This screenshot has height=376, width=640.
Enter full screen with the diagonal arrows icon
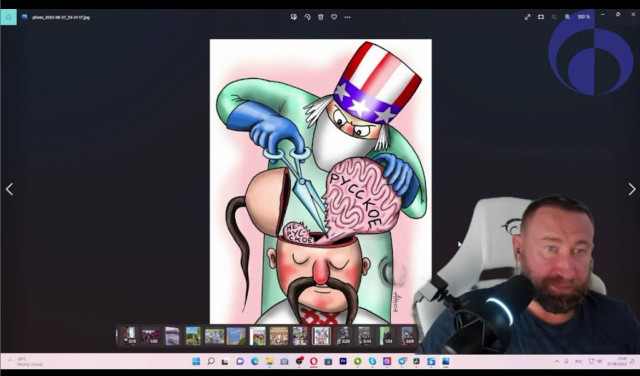tap(527, 17)
